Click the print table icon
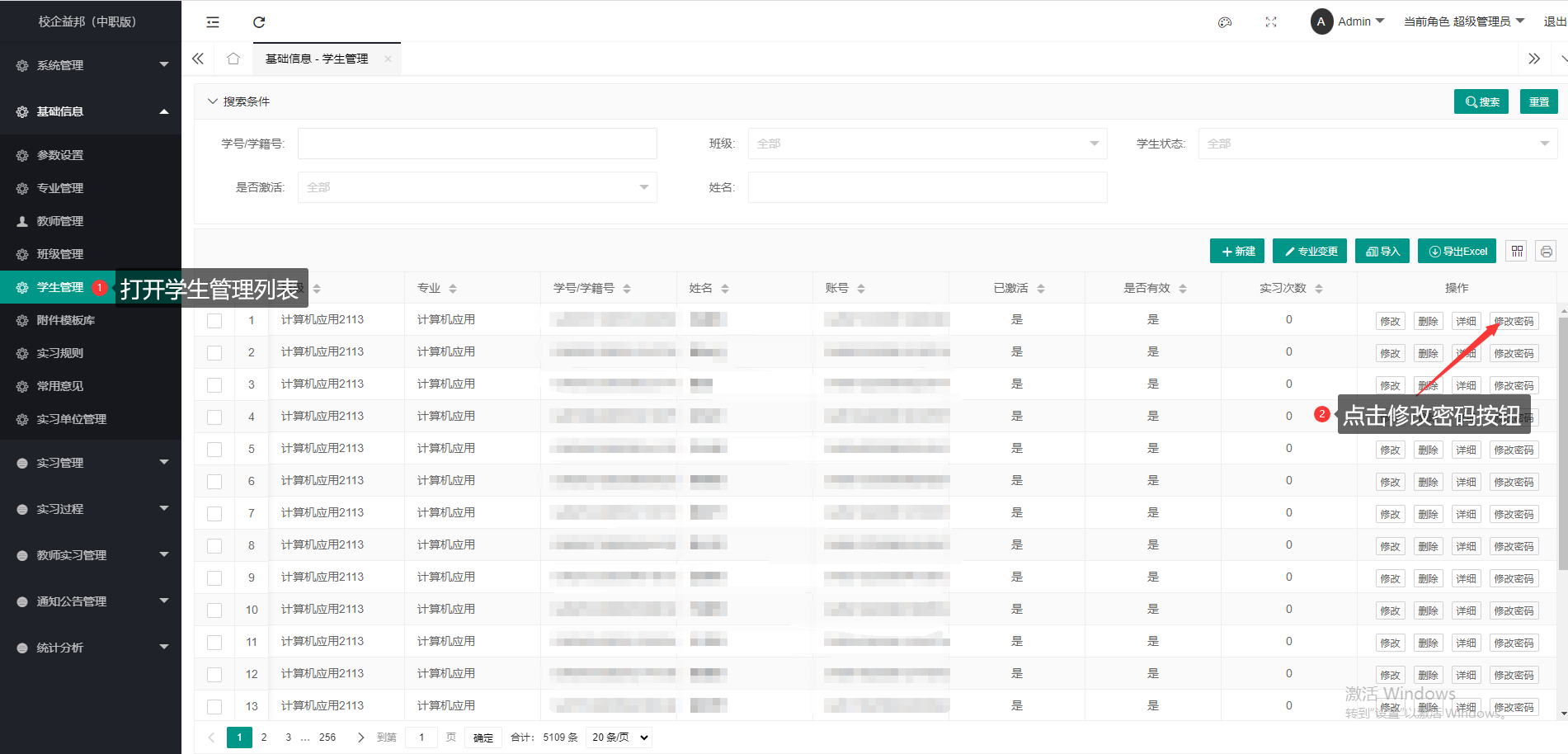Viewport: 1568px width, 754px height. pos(1546,252)
